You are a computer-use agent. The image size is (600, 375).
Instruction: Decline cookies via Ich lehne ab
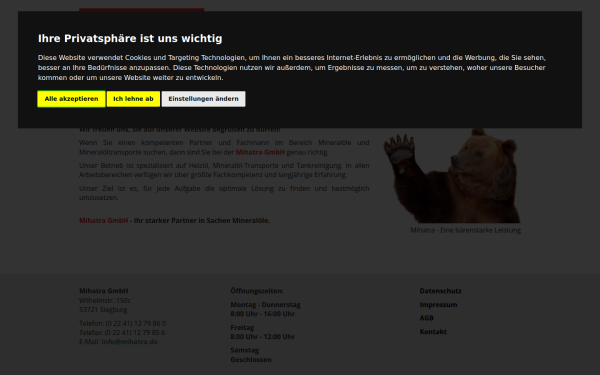coord(133,99)
